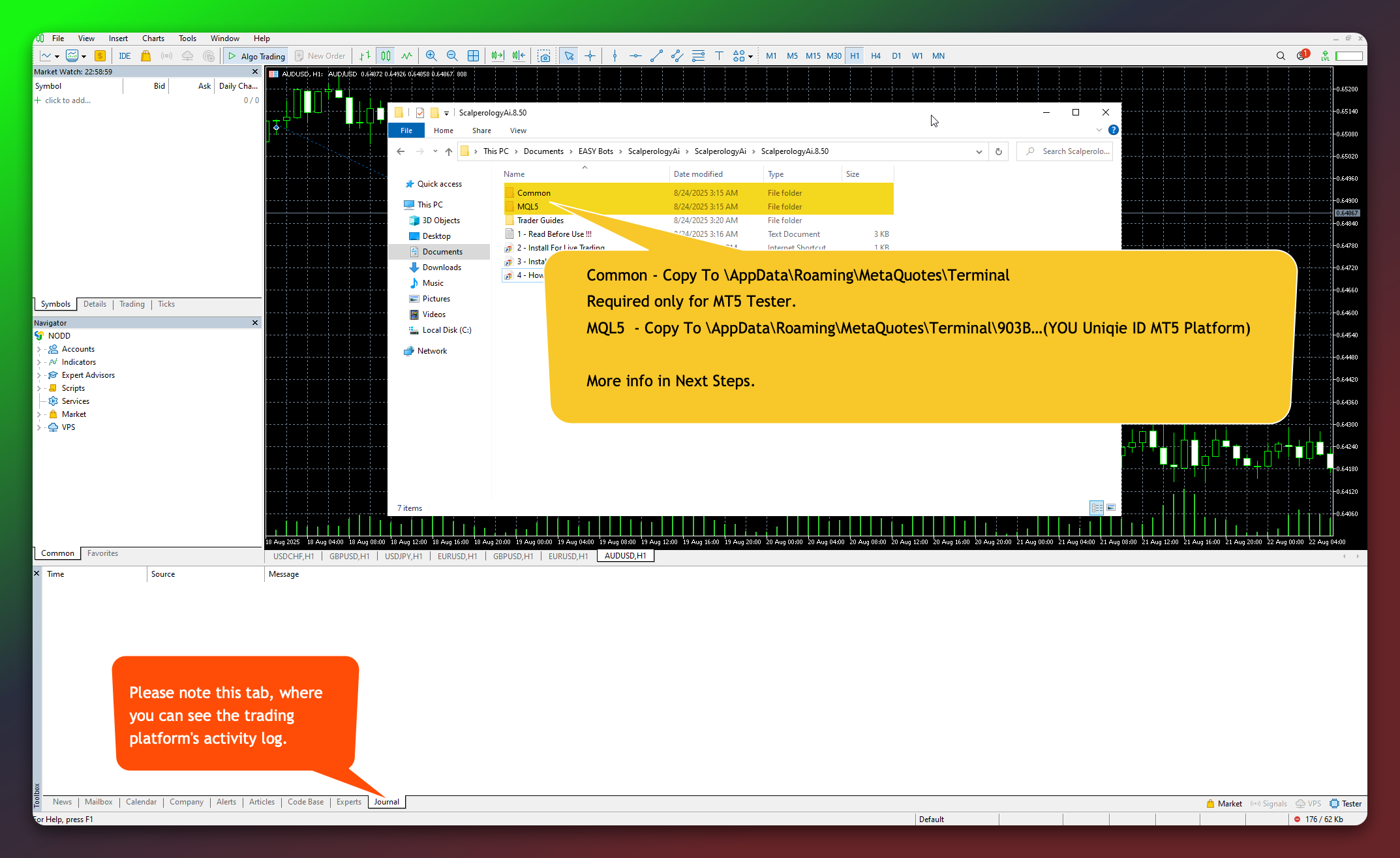The image size is (1400, 858).
Task: Click the search magnifier in top toolbar
Action: coord(1280,56)
